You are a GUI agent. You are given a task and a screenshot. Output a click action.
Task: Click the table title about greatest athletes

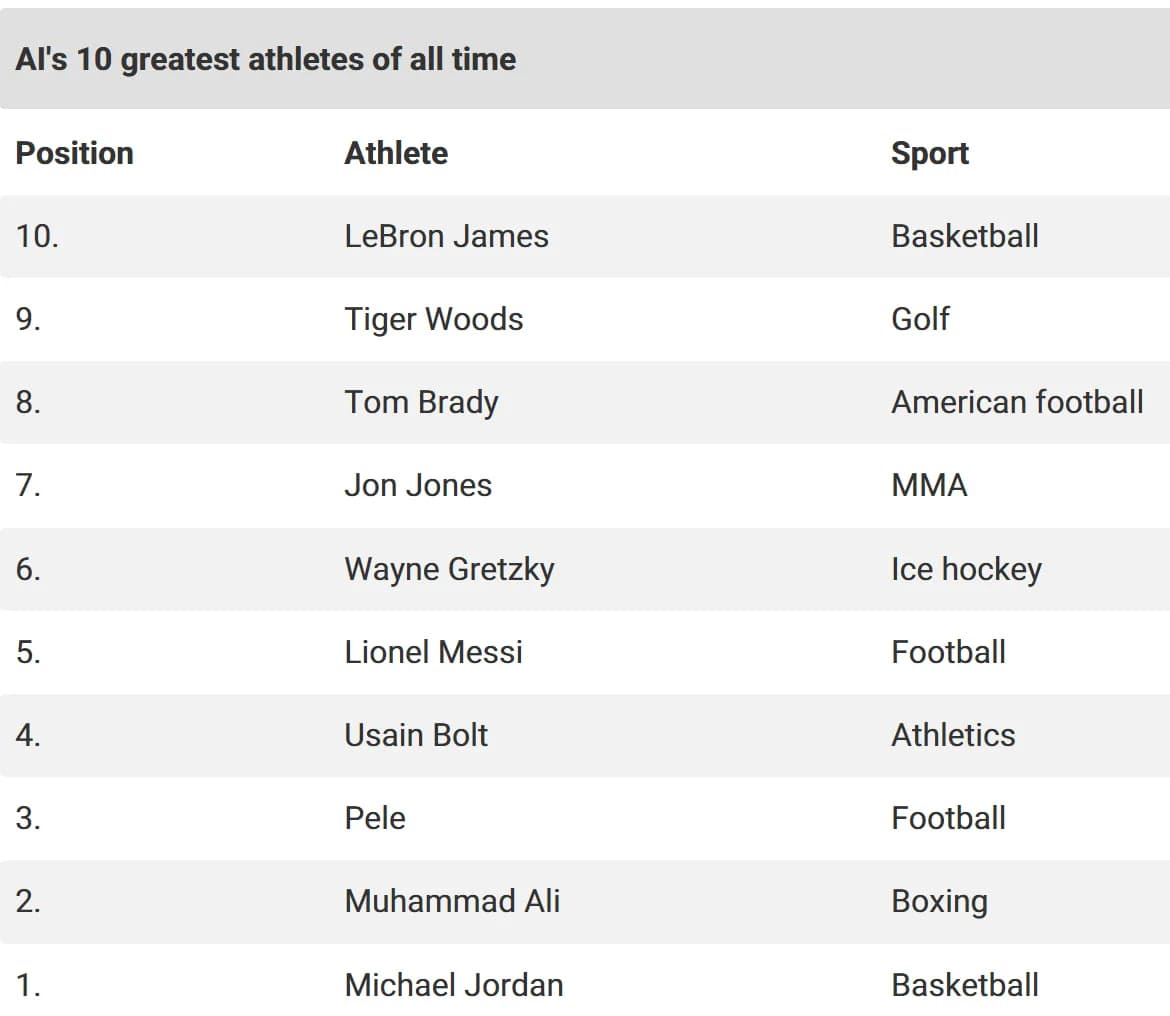(x=266, y=60)
